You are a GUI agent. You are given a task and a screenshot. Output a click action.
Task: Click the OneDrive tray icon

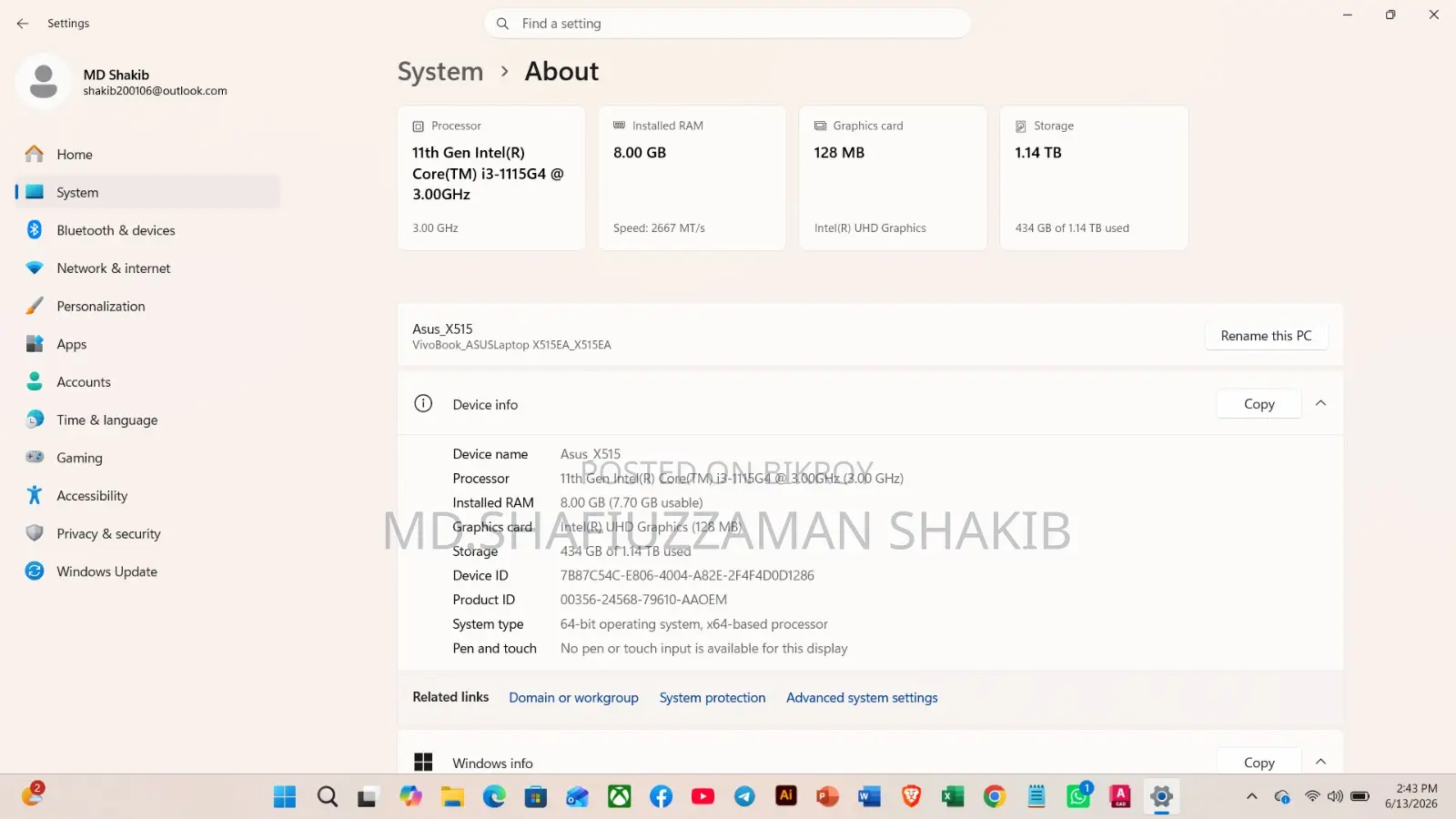[x=1282, y=797]
